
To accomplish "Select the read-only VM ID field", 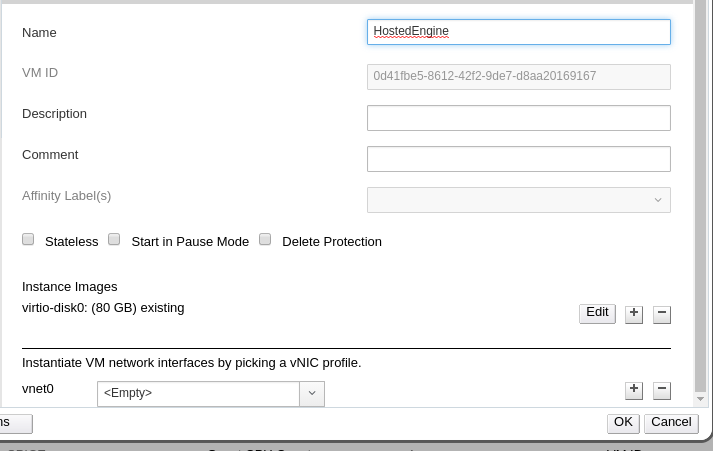I will [x=518, y=77].
